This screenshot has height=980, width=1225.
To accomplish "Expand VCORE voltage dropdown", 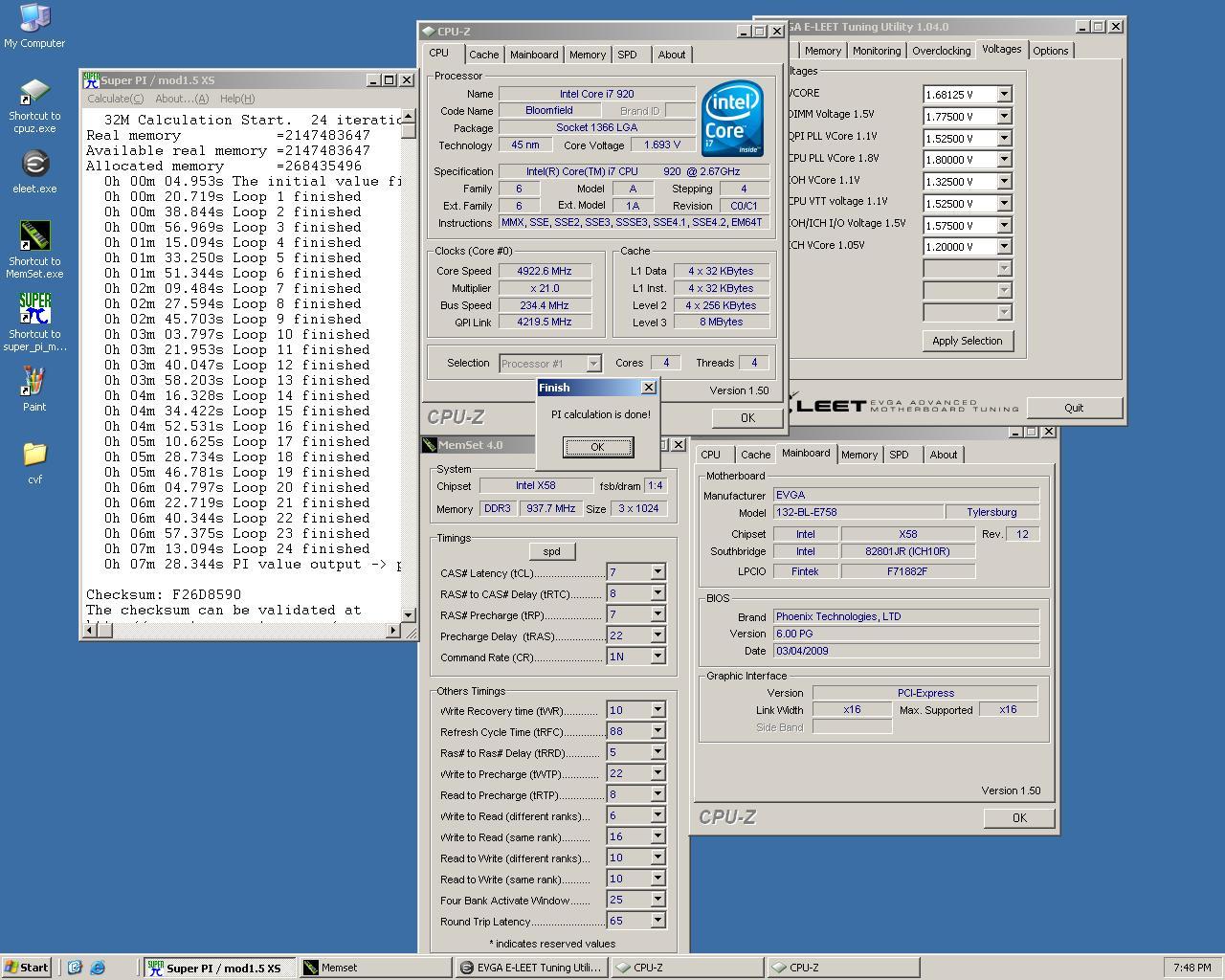I will coord(1004,94).
